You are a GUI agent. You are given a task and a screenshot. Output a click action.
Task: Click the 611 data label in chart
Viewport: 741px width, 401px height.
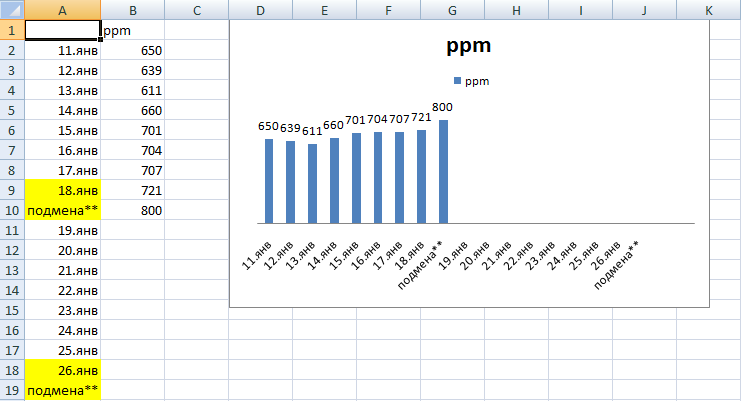tap(312, 131)
